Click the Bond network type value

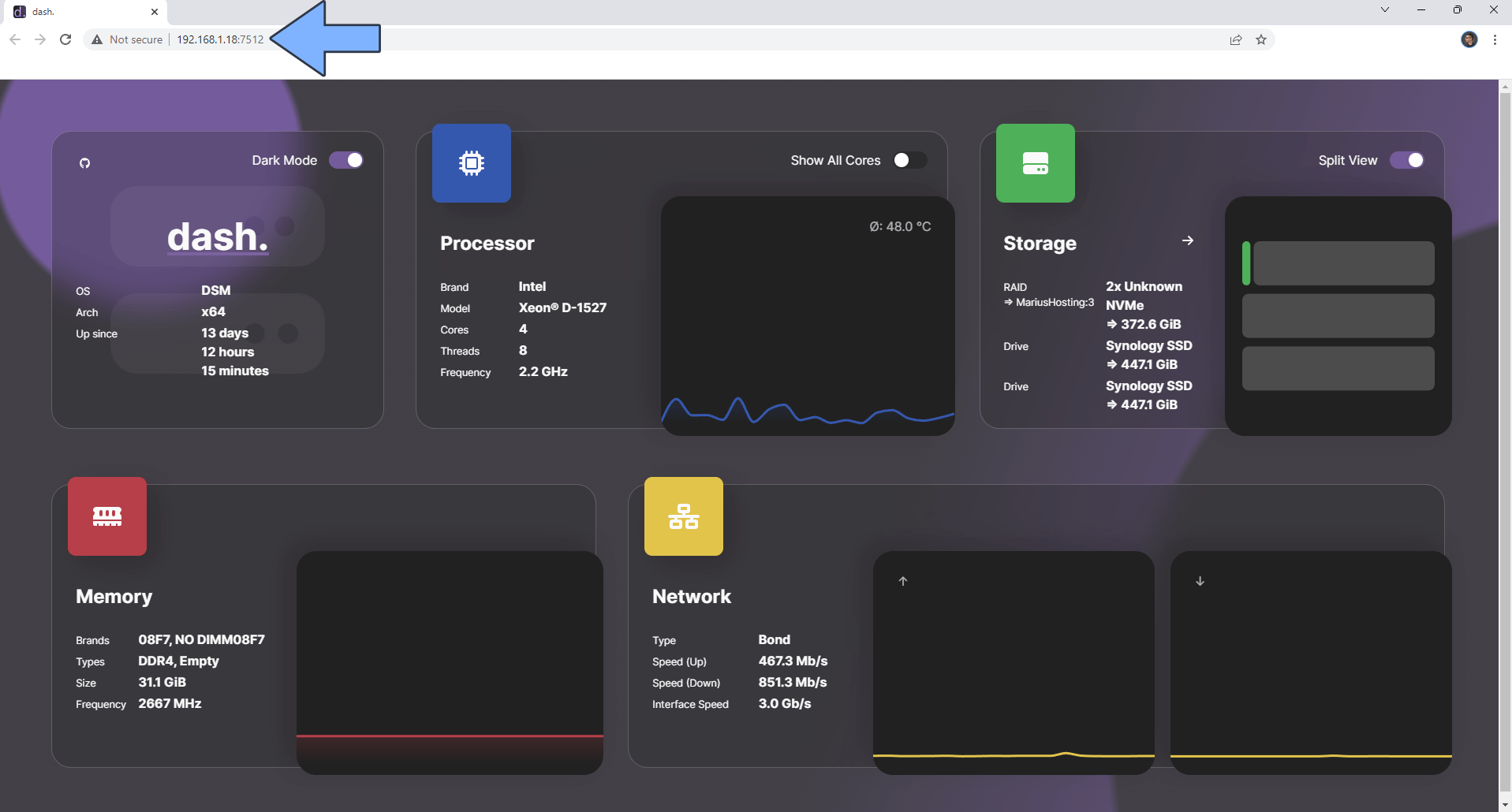click(775, 639)
